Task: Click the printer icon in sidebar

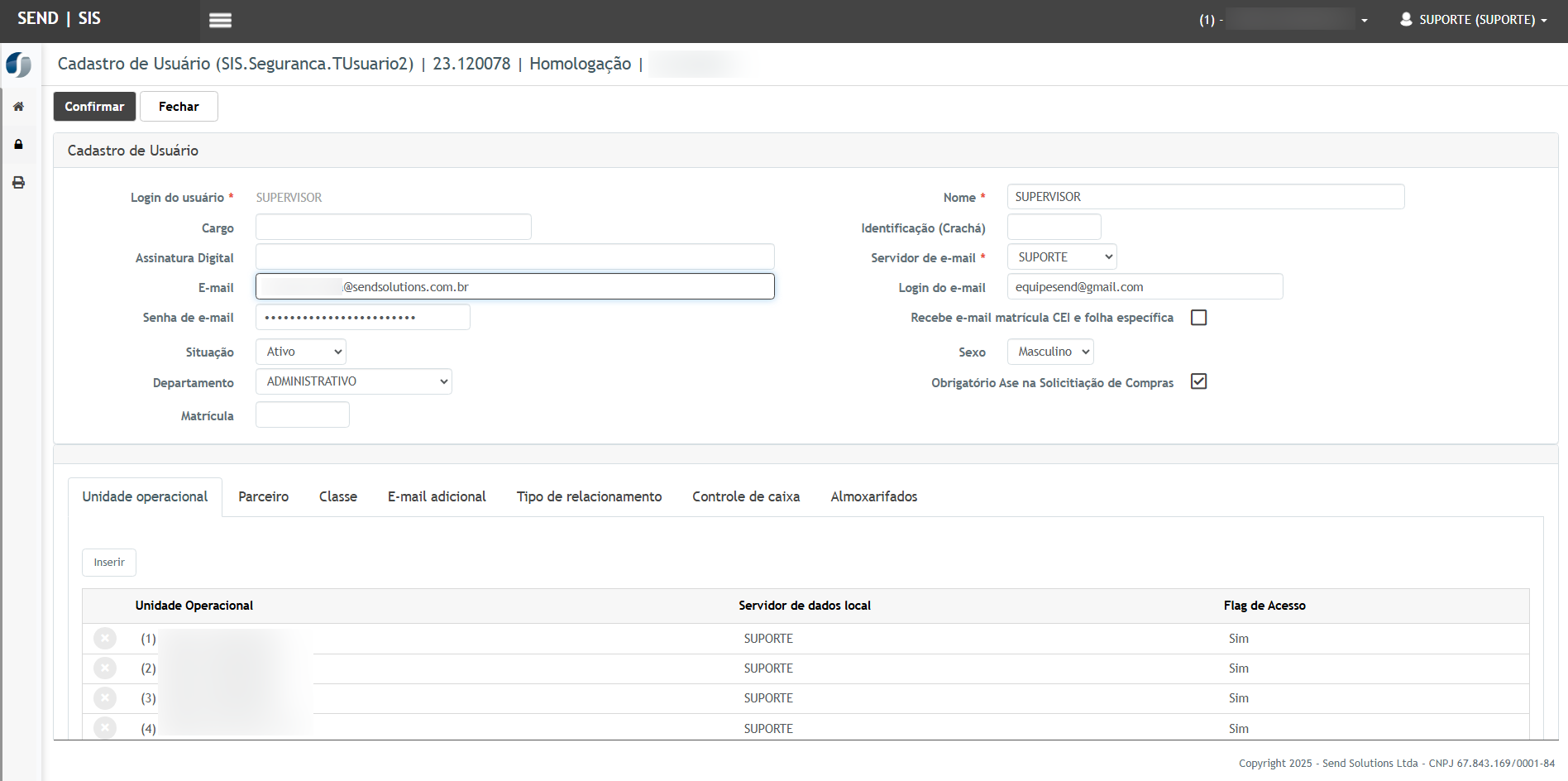Action: click(18, 183)
